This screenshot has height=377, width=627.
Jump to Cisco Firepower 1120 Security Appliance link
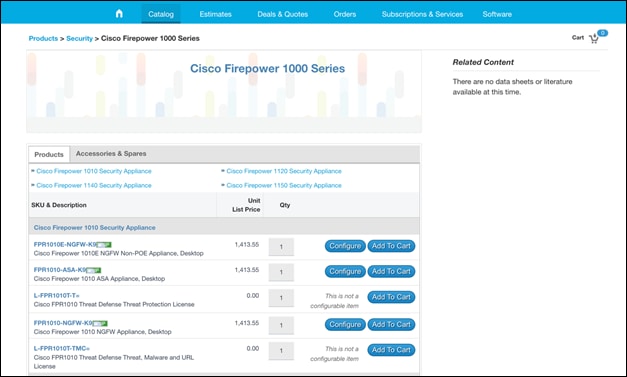(284, 171)
